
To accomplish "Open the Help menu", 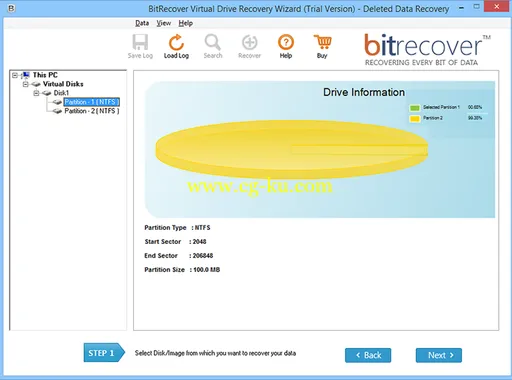I will tap(186, 23).
